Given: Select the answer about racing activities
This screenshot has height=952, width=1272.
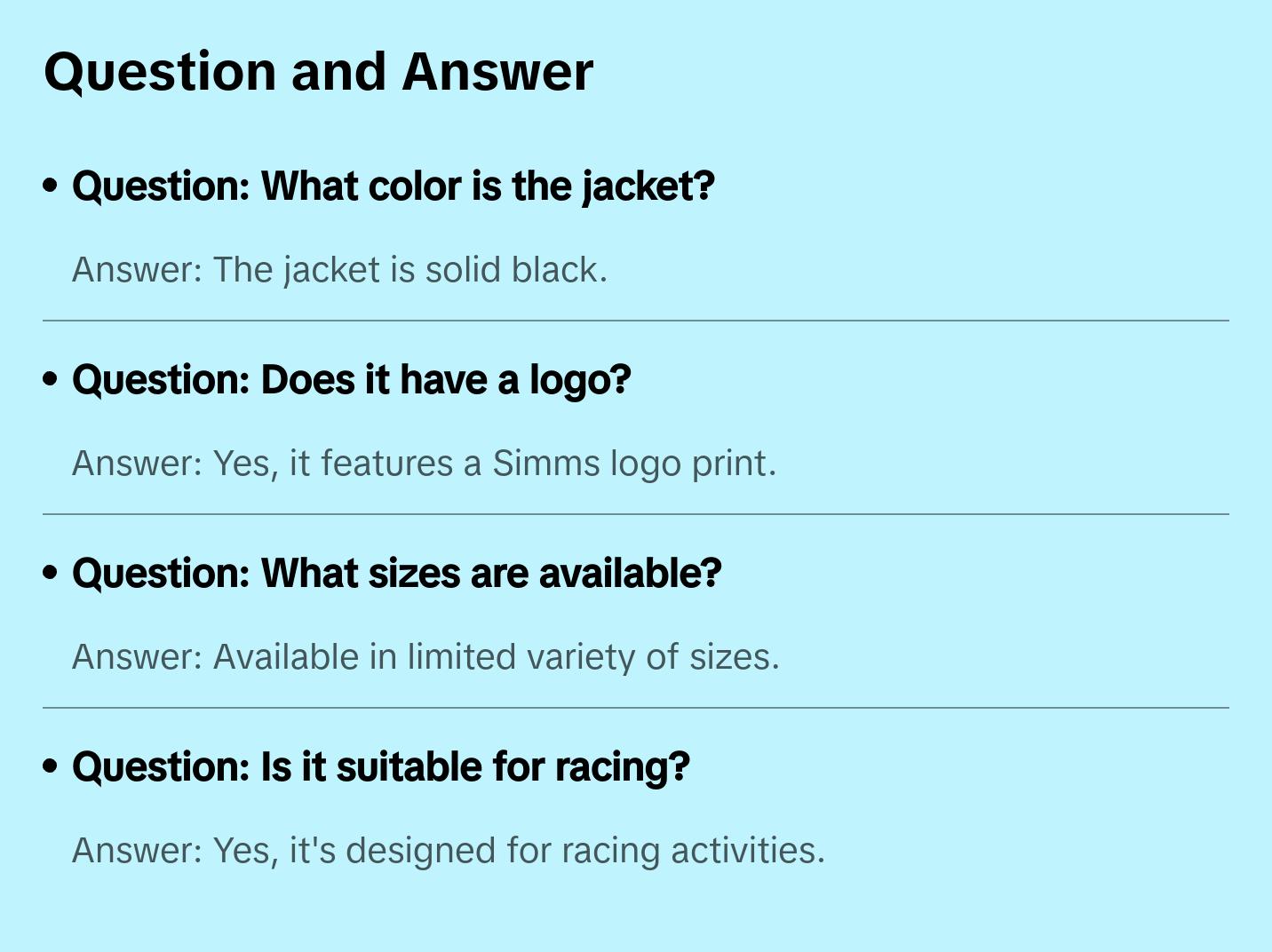Looking at the screenshot, I should (449, 851).
